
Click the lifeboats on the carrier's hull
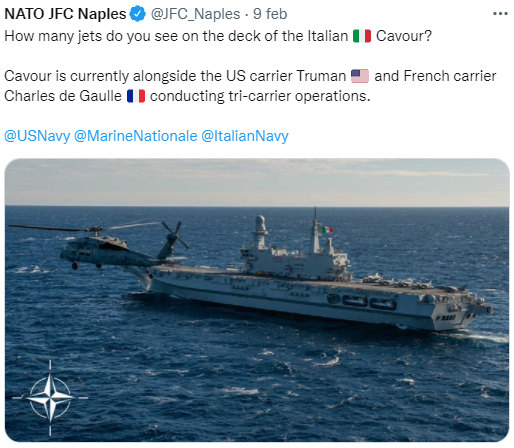363,301
